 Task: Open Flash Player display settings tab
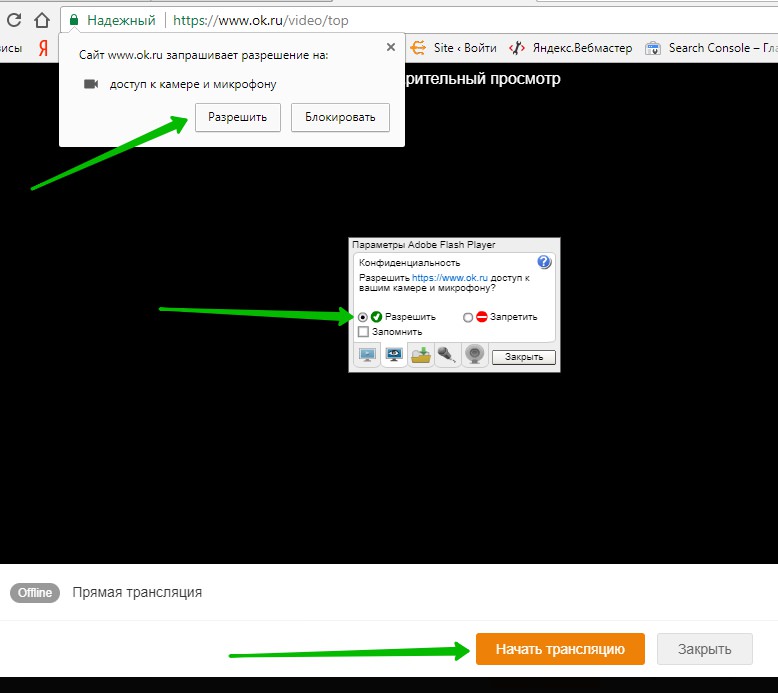click(x=368, y=355)
